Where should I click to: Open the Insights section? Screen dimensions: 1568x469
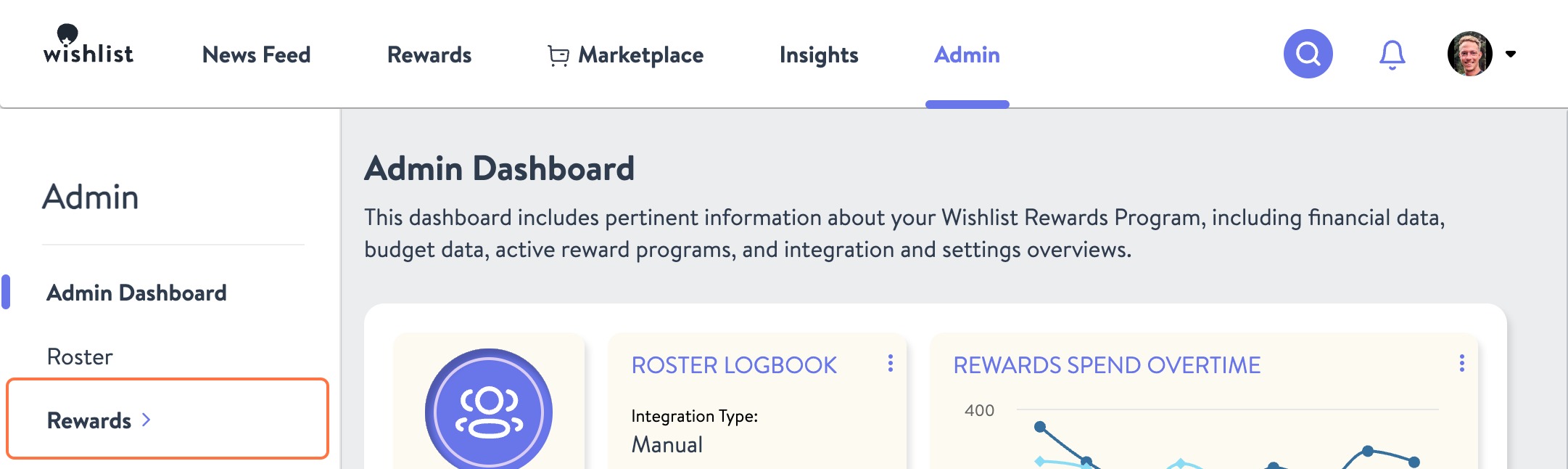pos(818,54)
